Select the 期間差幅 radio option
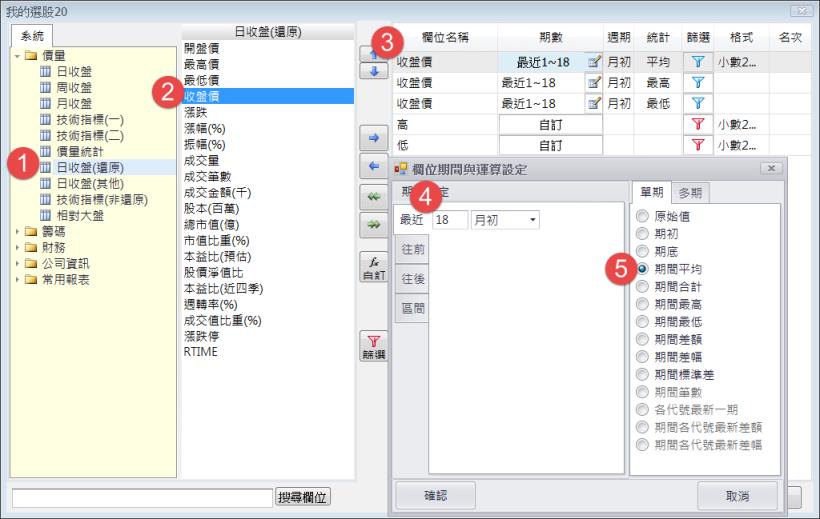Screen dimensions: 820x519 click(642, 357)
